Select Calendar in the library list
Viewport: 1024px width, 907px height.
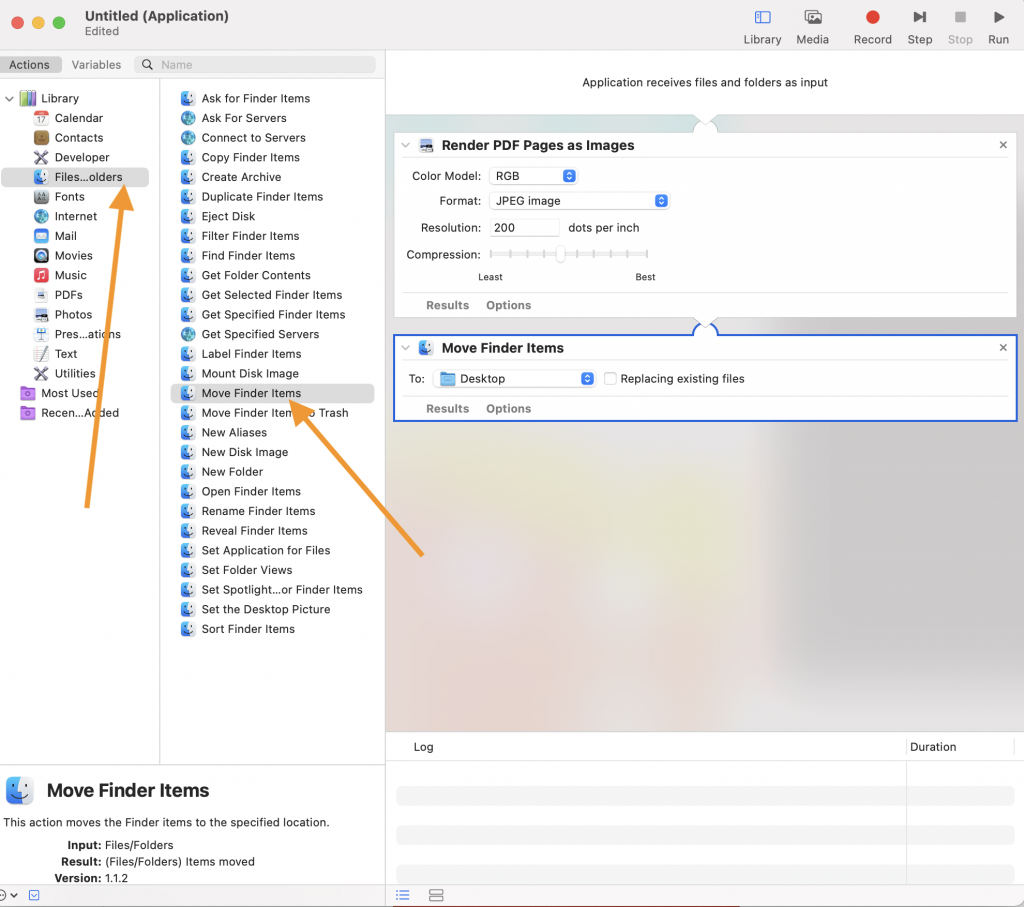point(78,118)
